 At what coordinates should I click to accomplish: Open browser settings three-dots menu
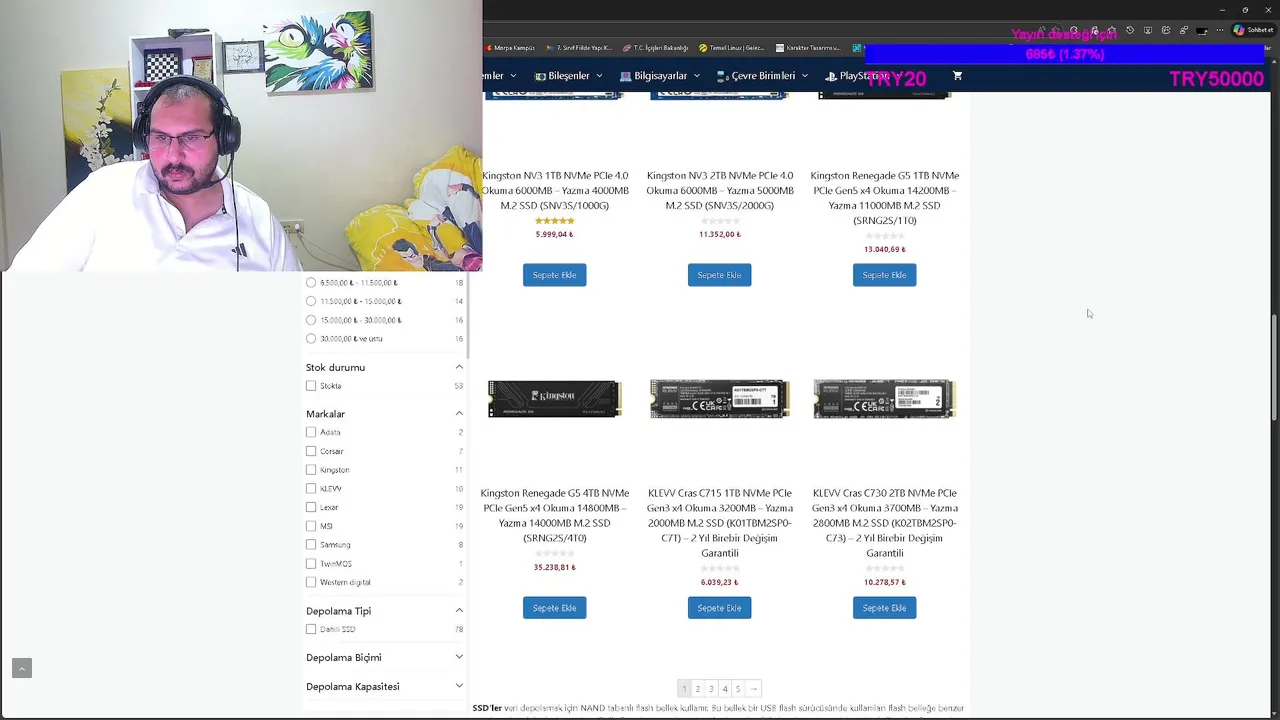click(1219, 30)
